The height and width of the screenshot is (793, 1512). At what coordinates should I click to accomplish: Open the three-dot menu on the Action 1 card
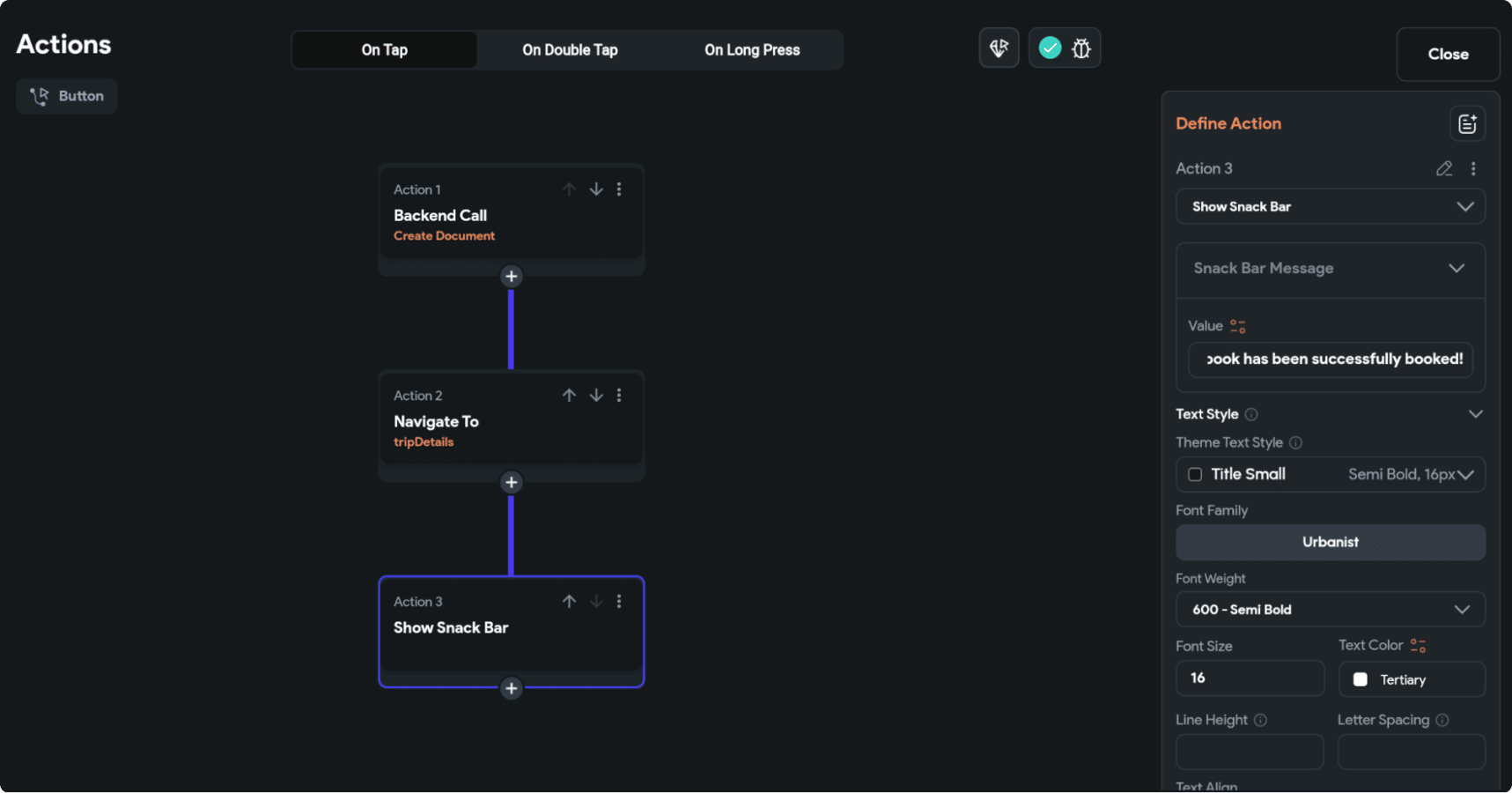pos(619,189)
